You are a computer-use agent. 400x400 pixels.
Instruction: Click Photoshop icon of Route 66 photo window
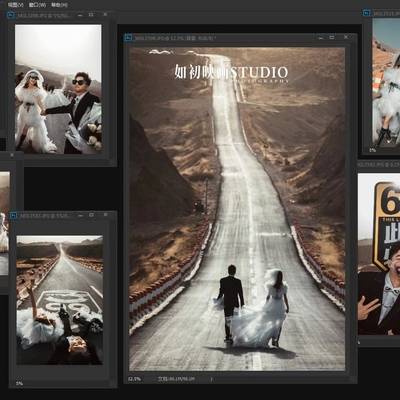(x=13, y=216)
